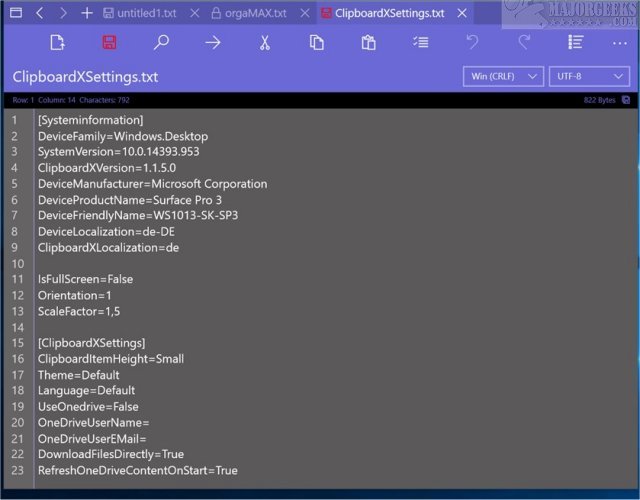Viewport: 640px width, 500px height.
Task: Click the Characters: 792 status entry
Action: pyautogui.click(x=104, y=100)
